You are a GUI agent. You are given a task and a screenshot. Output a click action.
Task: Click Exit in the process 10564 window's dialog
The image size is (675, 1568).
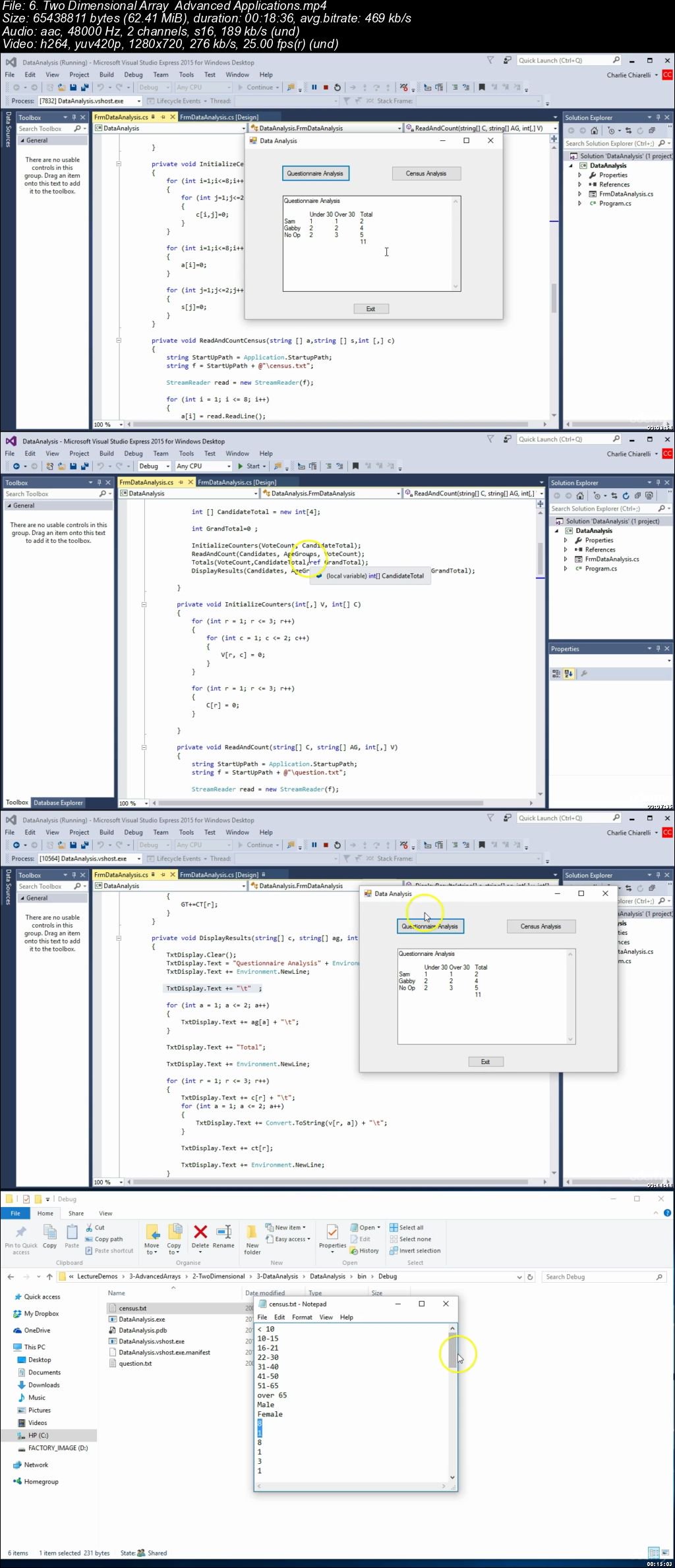486,1061
